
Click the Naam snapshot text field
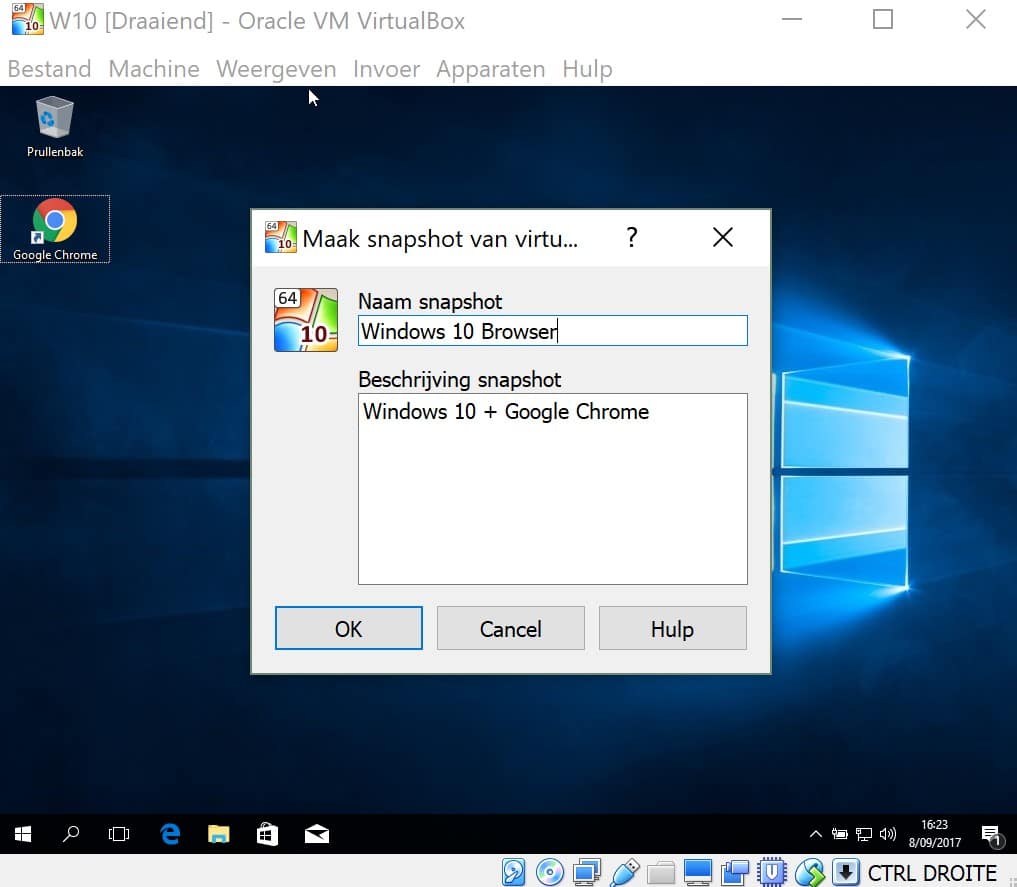coord(552,331)
